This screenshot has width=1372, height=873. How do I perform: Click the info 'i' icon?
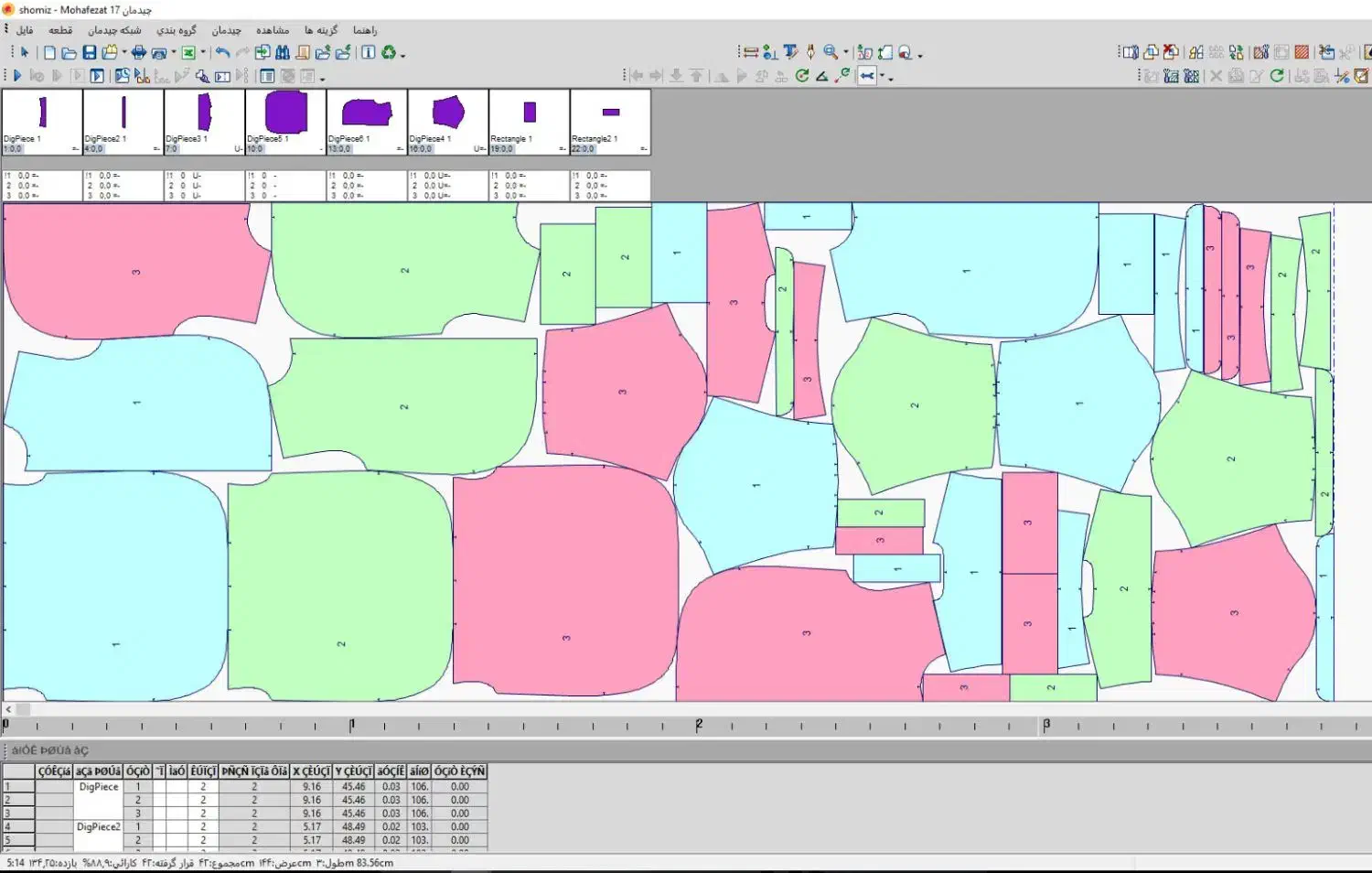coord(368,53)
